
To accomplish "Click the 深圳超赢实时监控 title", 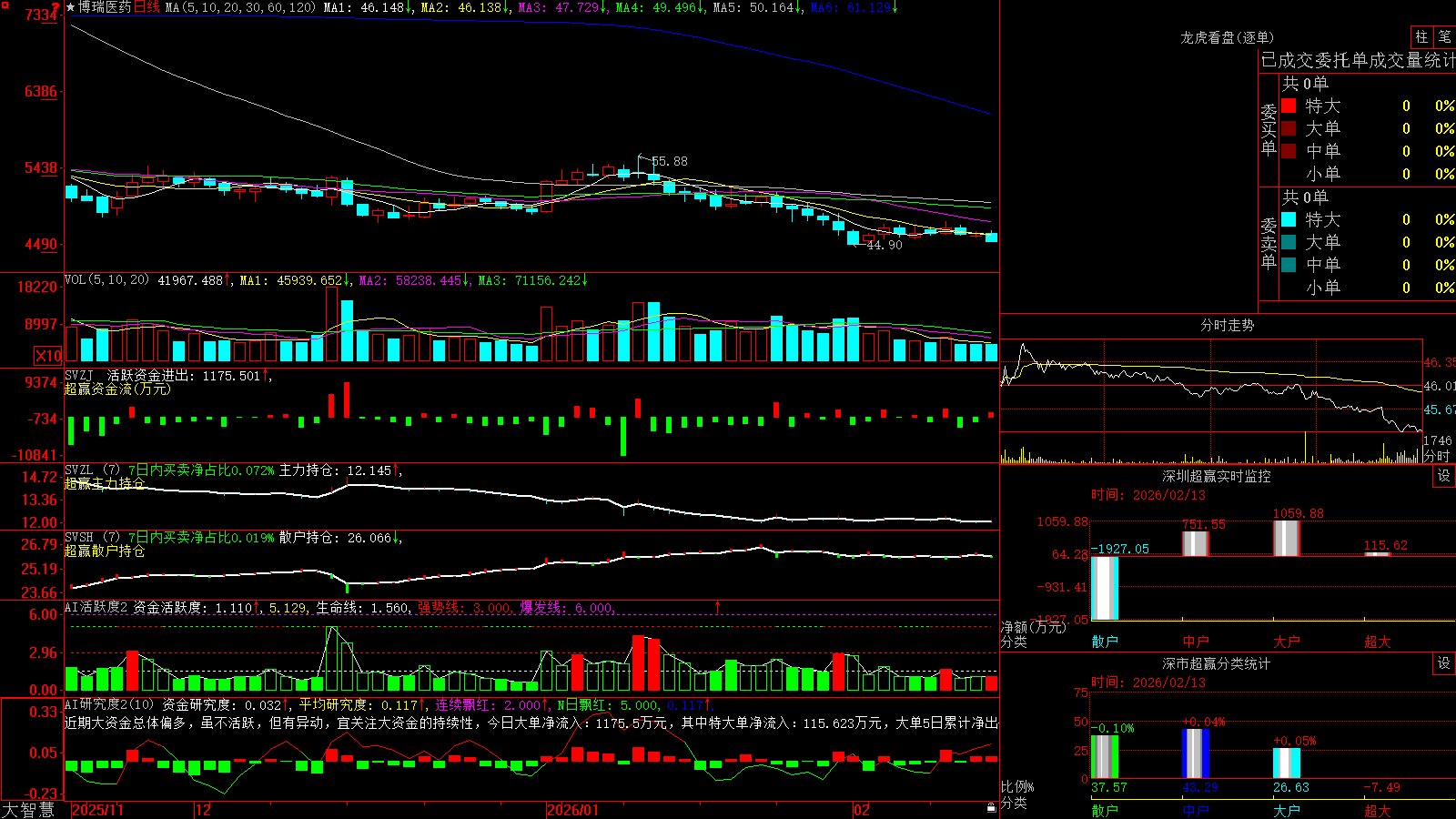I will (x=1217, y=476).
